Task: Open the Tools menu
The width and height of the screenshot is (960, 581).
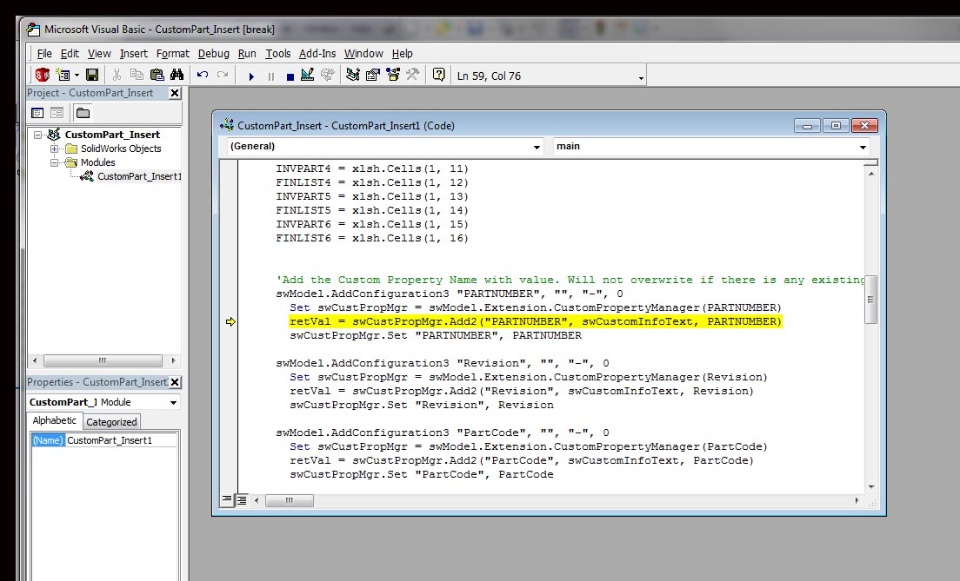Action: 278,54
